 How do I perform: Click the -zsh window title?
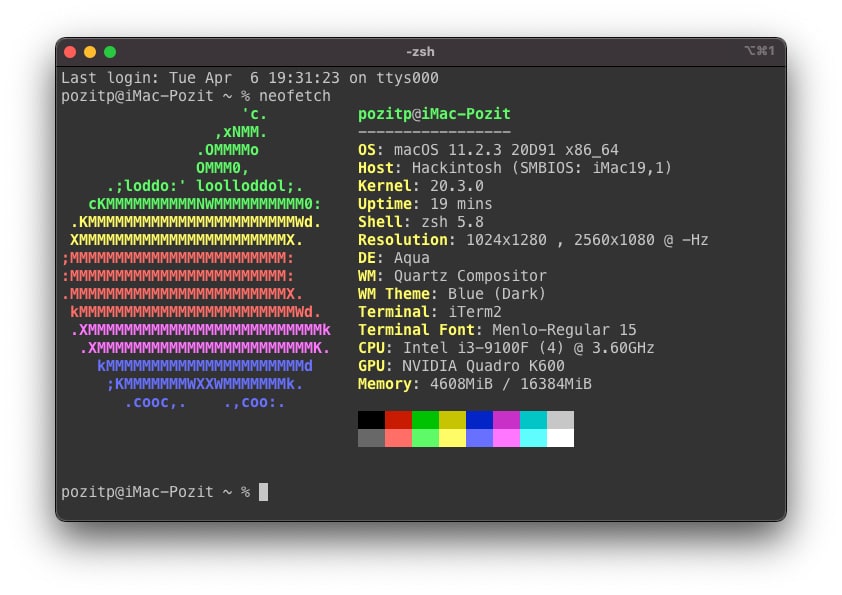point(420,52)
